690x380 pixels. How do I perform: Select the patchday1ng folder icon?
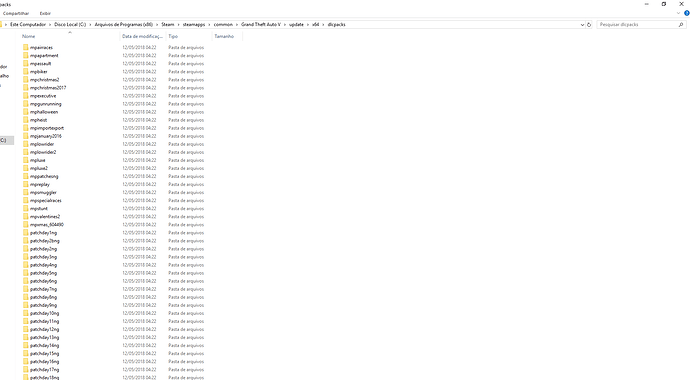(26, 233)
